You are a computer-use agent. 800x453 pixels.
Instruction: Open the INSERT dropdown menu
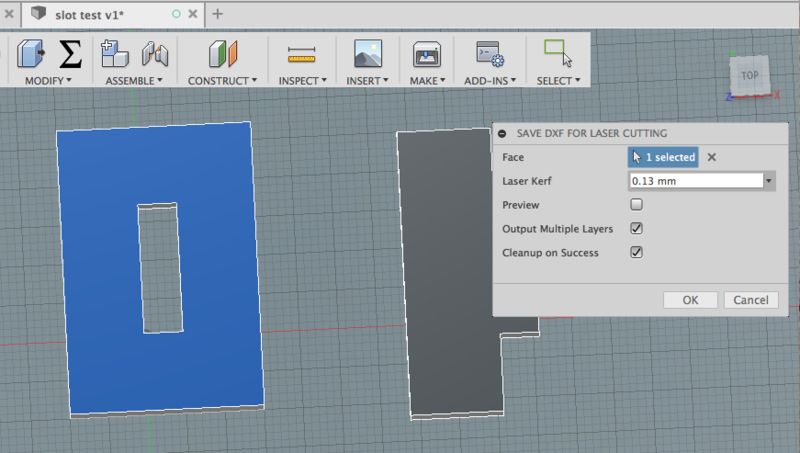click(367, 81)
